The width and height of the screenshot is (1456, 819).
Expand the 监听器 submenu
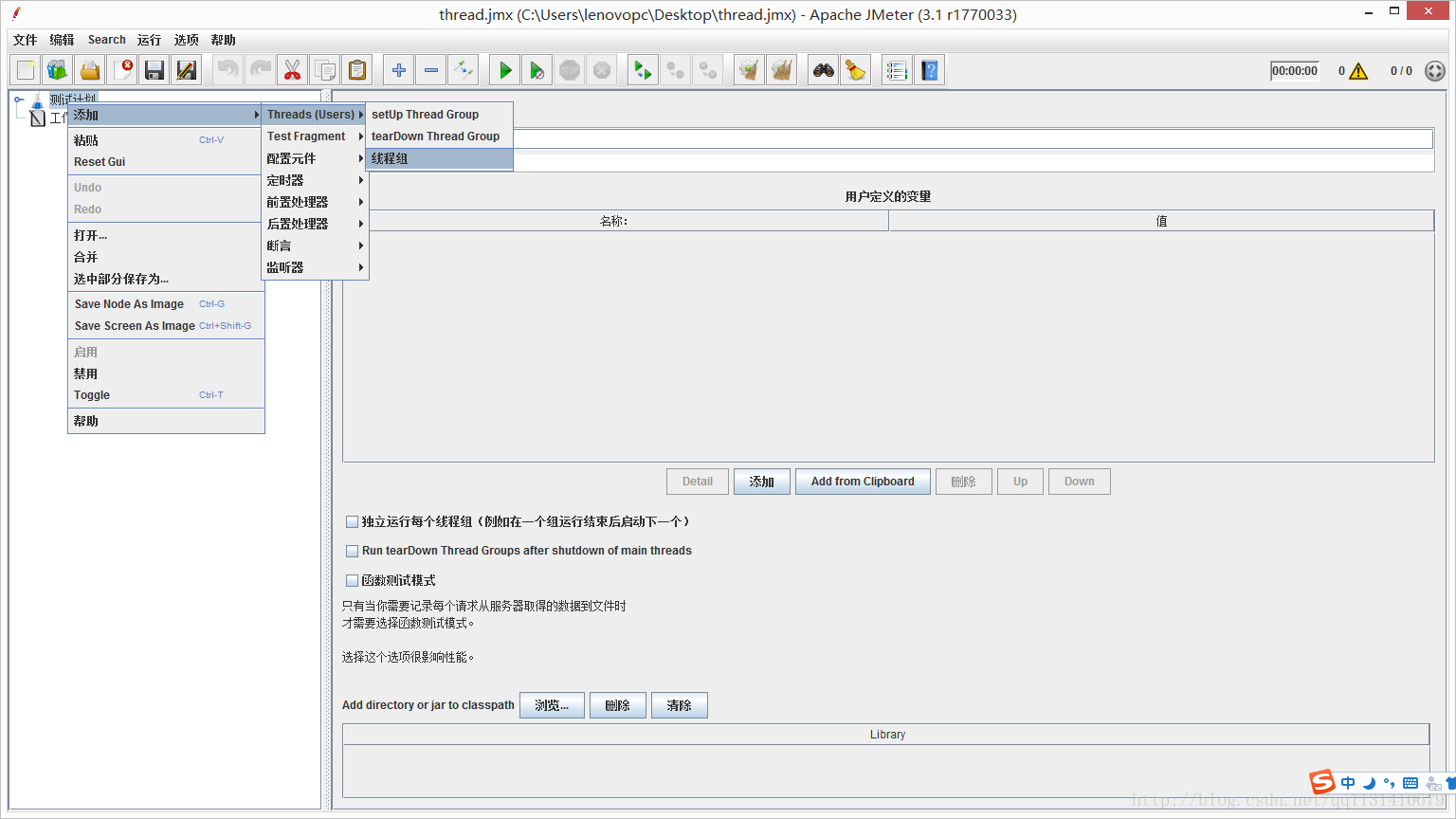coord(315,267)
